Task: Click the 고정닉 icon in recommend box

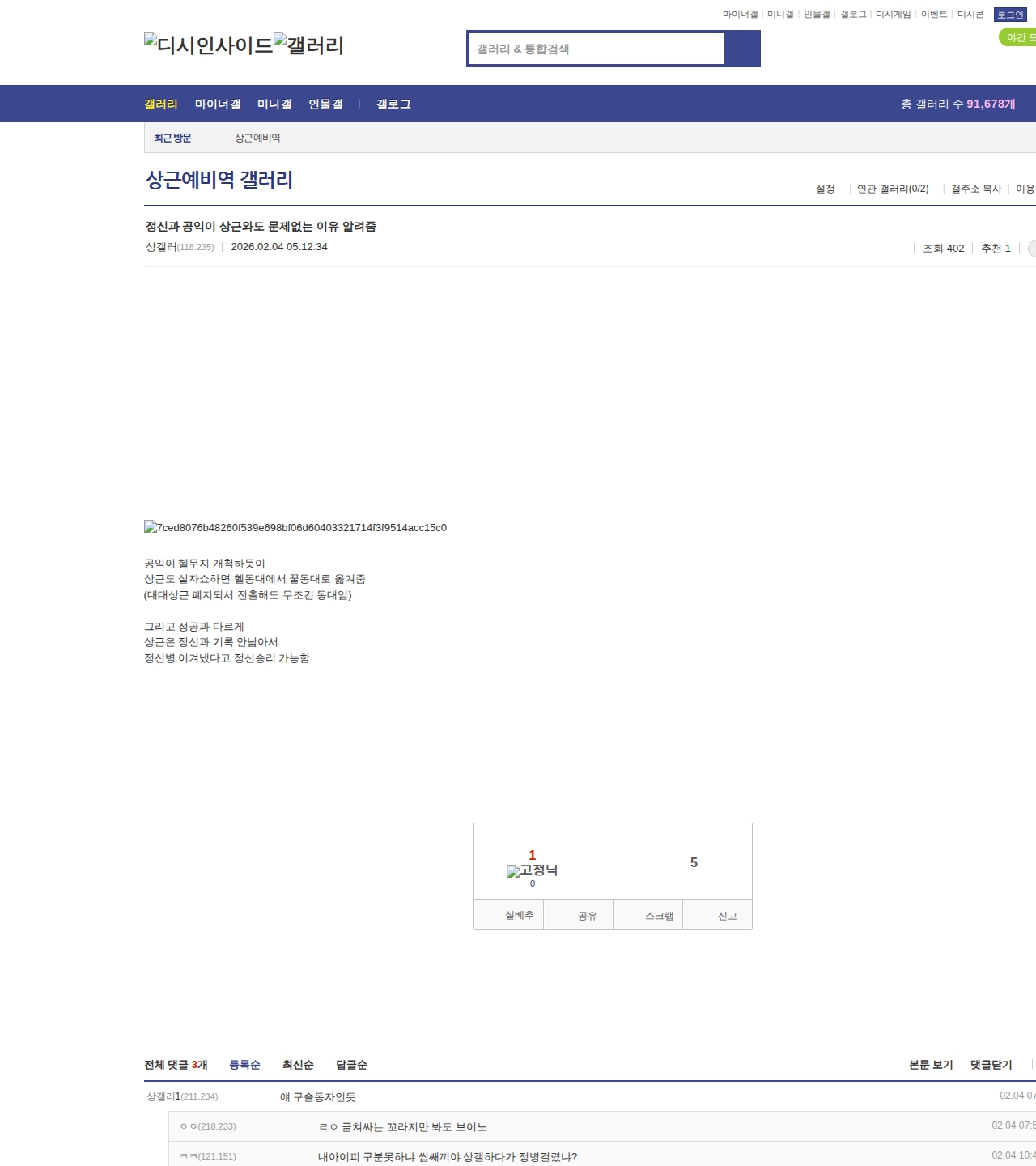Action: point(532,870)
